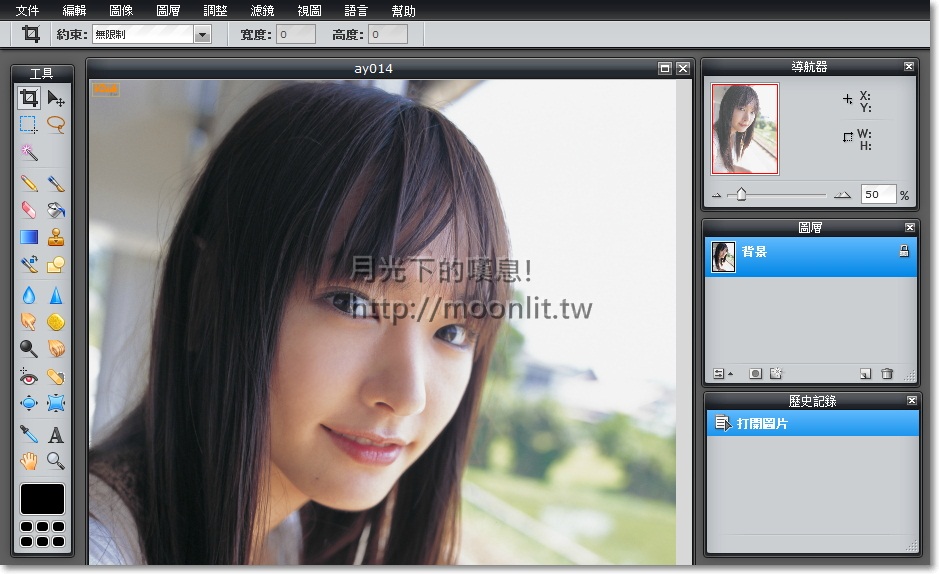Click the add layer mask icon
Viewport: 939px width, 574px height.
[x=755, y=373]
